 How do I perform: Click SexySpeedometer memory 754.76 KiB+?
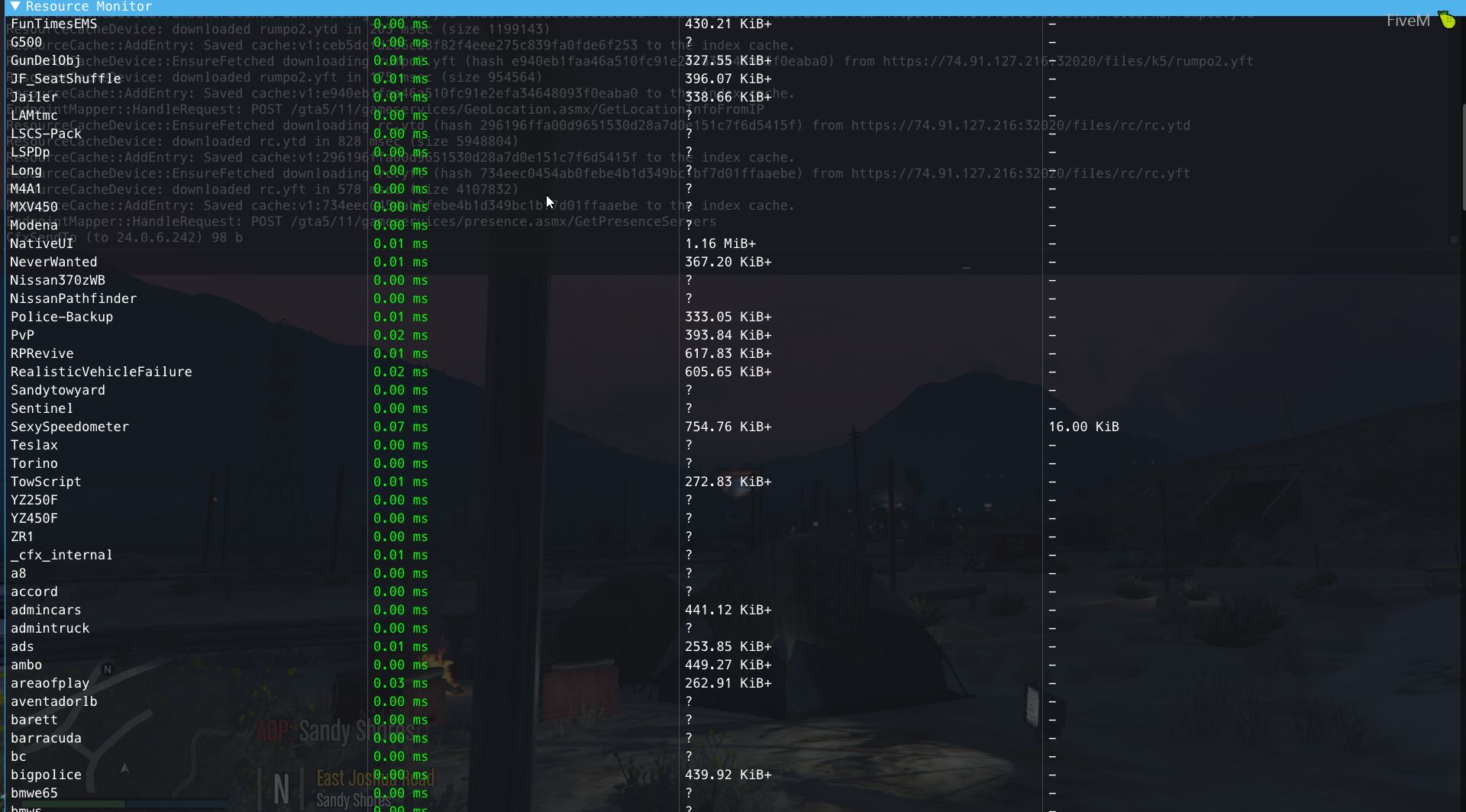728,427
